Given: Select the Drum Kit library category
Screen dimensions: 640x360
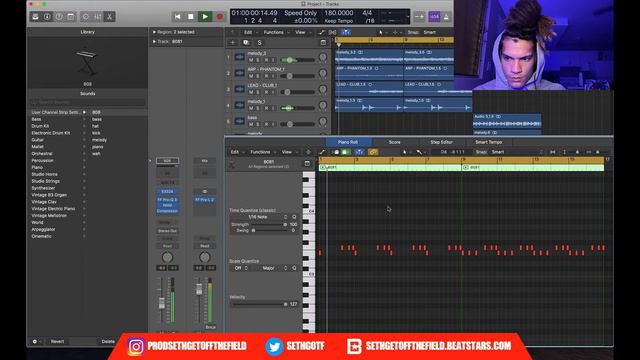Looking at the screenshot, I should pos(40,126).
